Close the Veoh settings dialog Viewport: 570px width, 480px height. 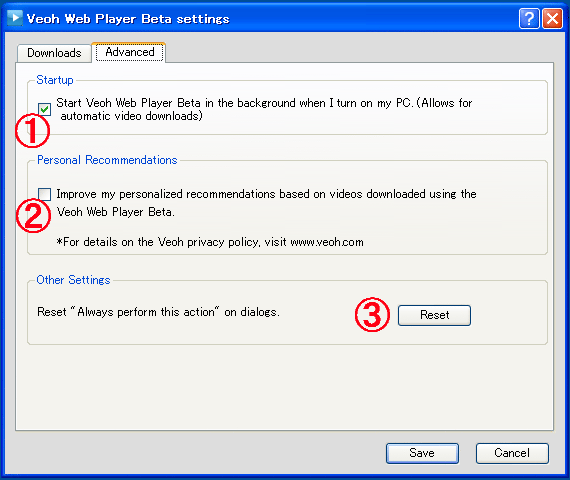tap(552, 19)
